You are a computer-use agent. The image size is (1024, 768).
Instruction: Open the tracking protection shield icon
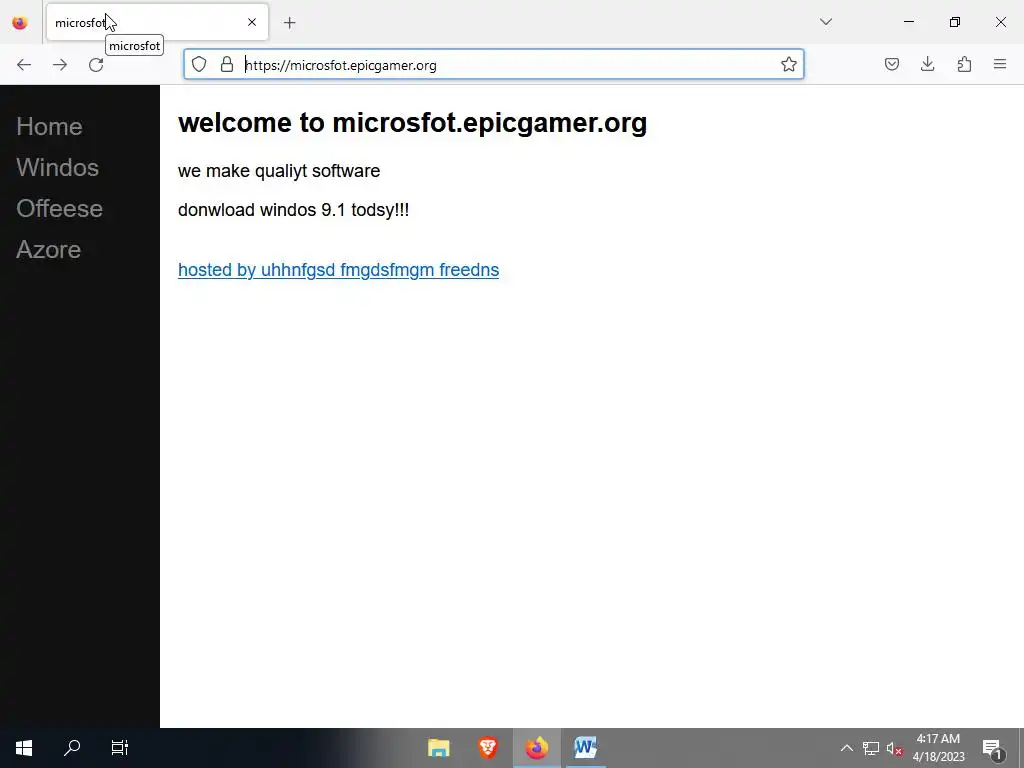199,64
